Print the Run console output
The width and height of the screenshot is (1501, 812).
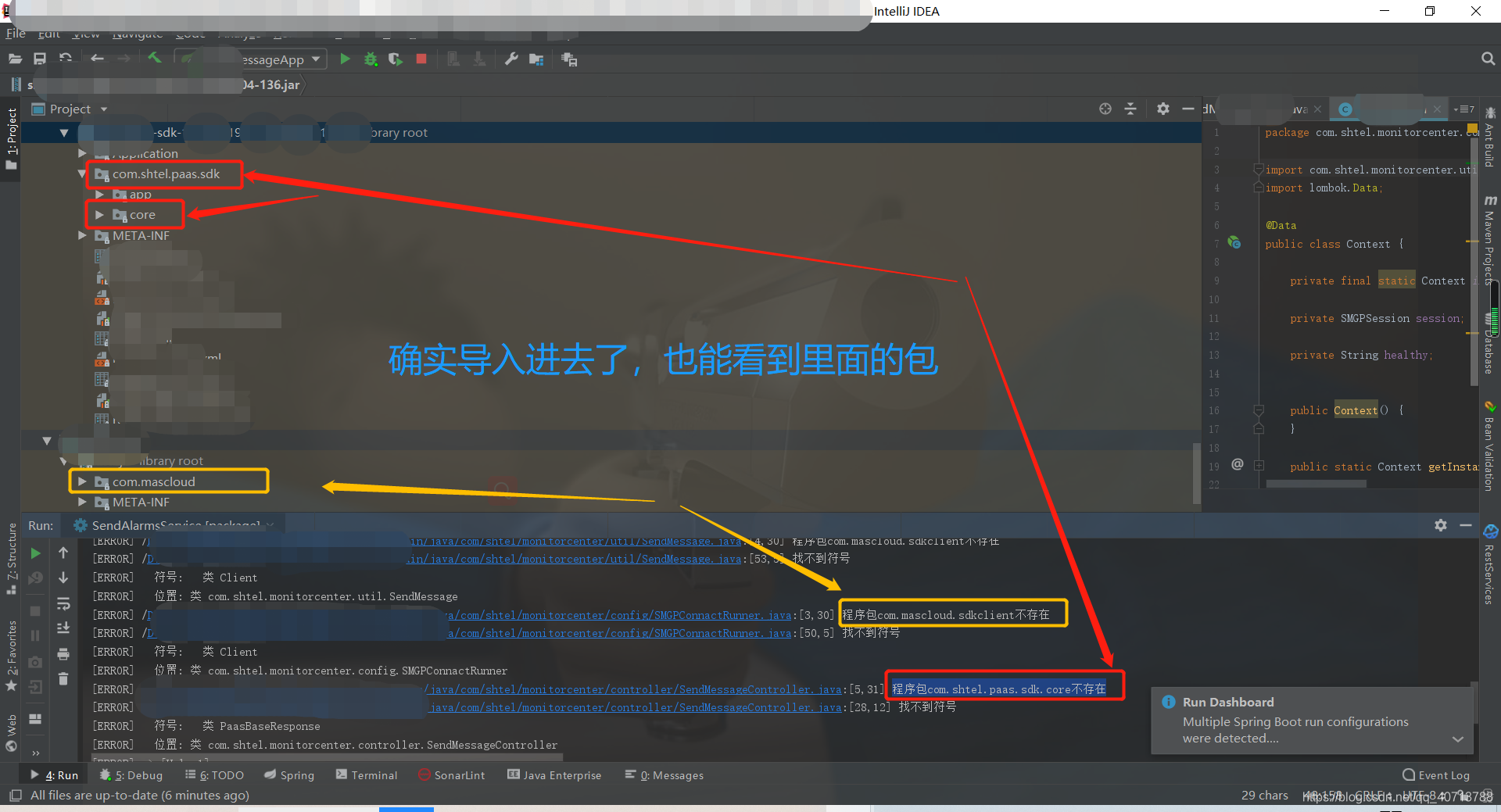(63, 654)
